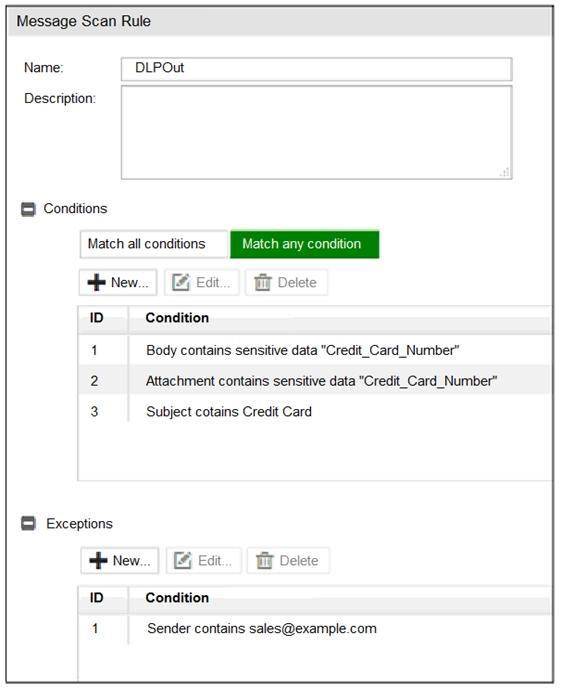This screenshot has width=561, height=690.
Task: Click inside the empty Description text area
Action: click(317, 132)
